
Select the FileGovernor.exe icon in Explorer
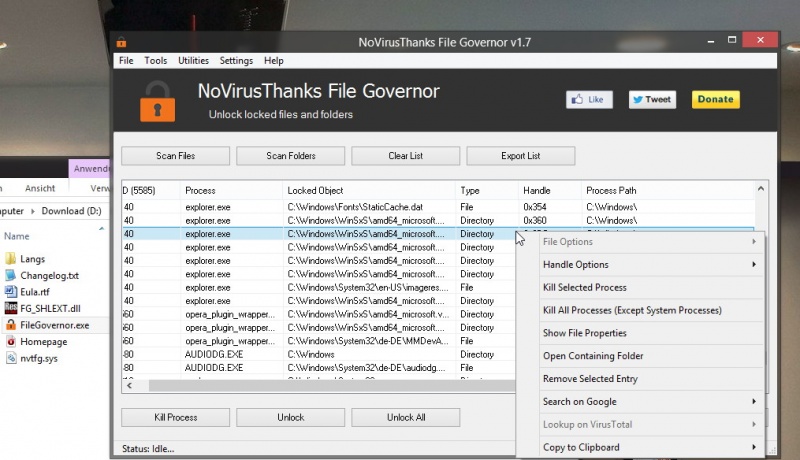tap(10, 325)
